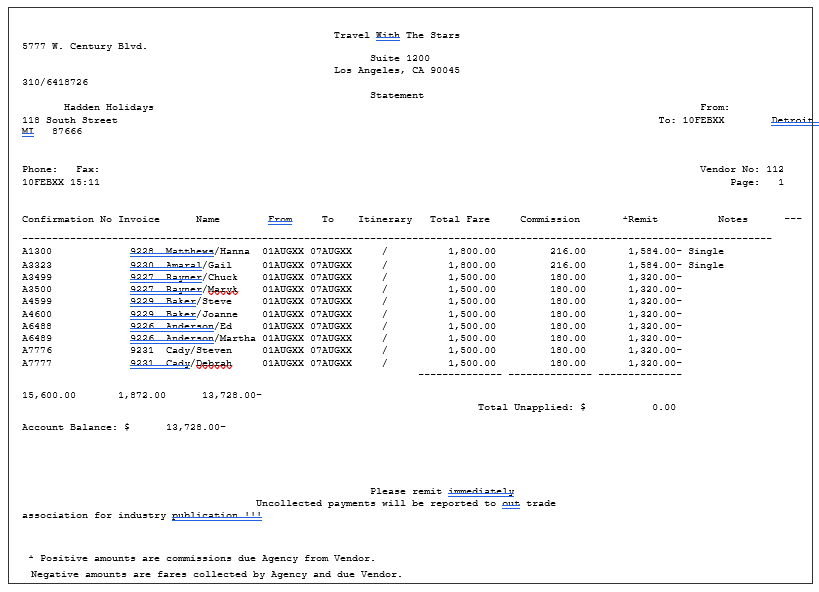Click the 'Statement' title

397,95
